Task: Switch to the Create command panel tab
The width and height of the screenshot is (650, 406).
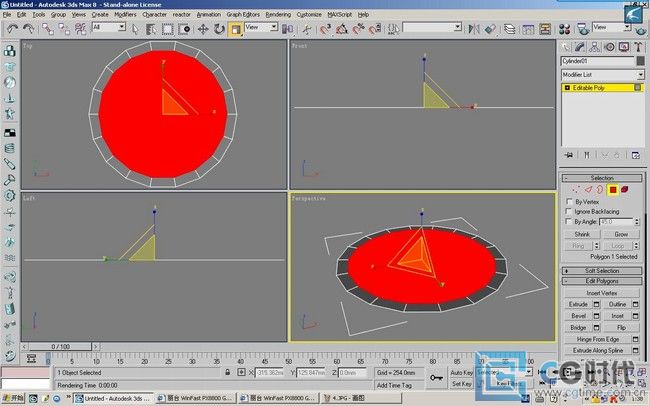Action: click(x=565, y=47)
